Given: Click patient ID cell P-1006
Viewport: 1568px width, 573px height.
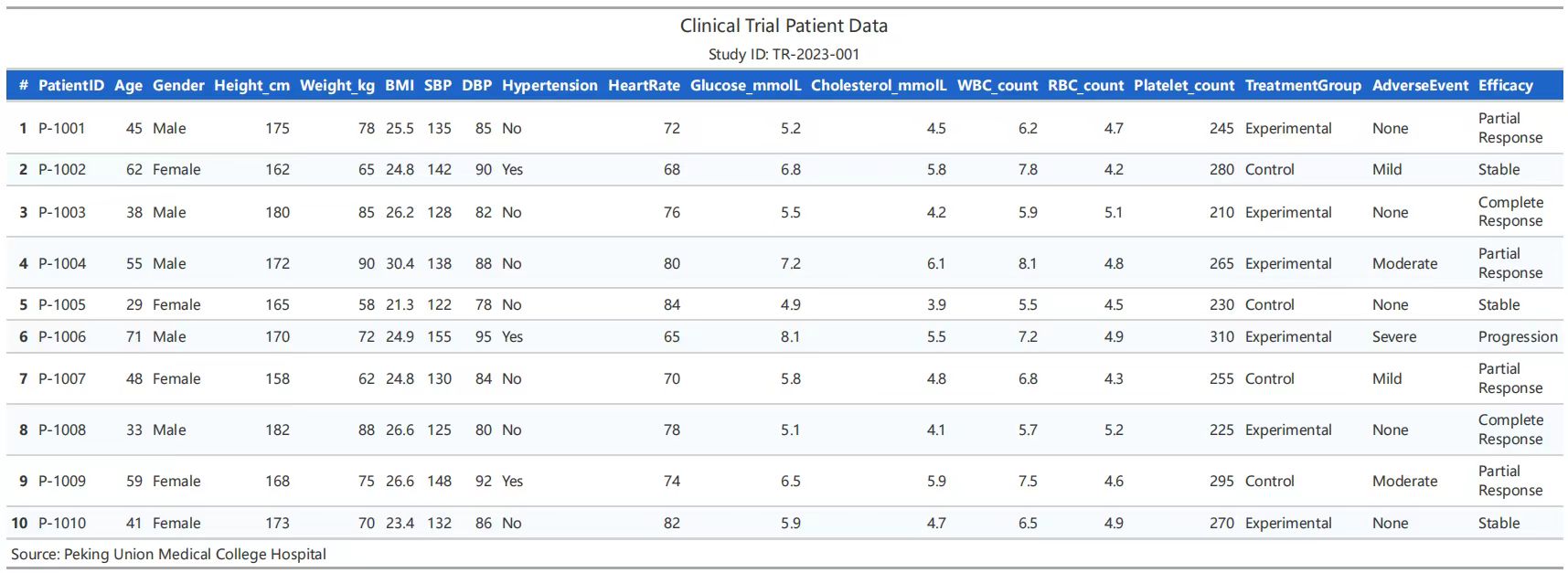Looking at the screenshot, I should click(x=62, y=336).
